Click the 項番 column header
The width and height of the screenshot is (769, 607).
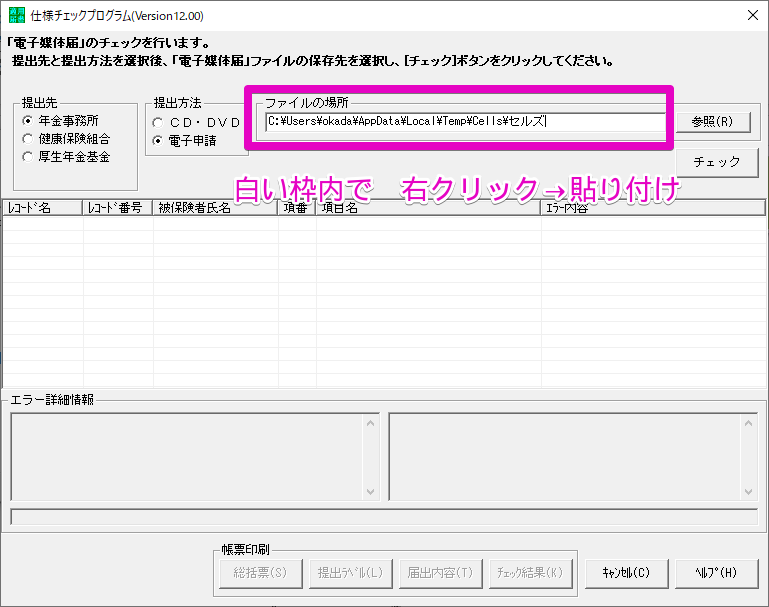click(297, 208)
